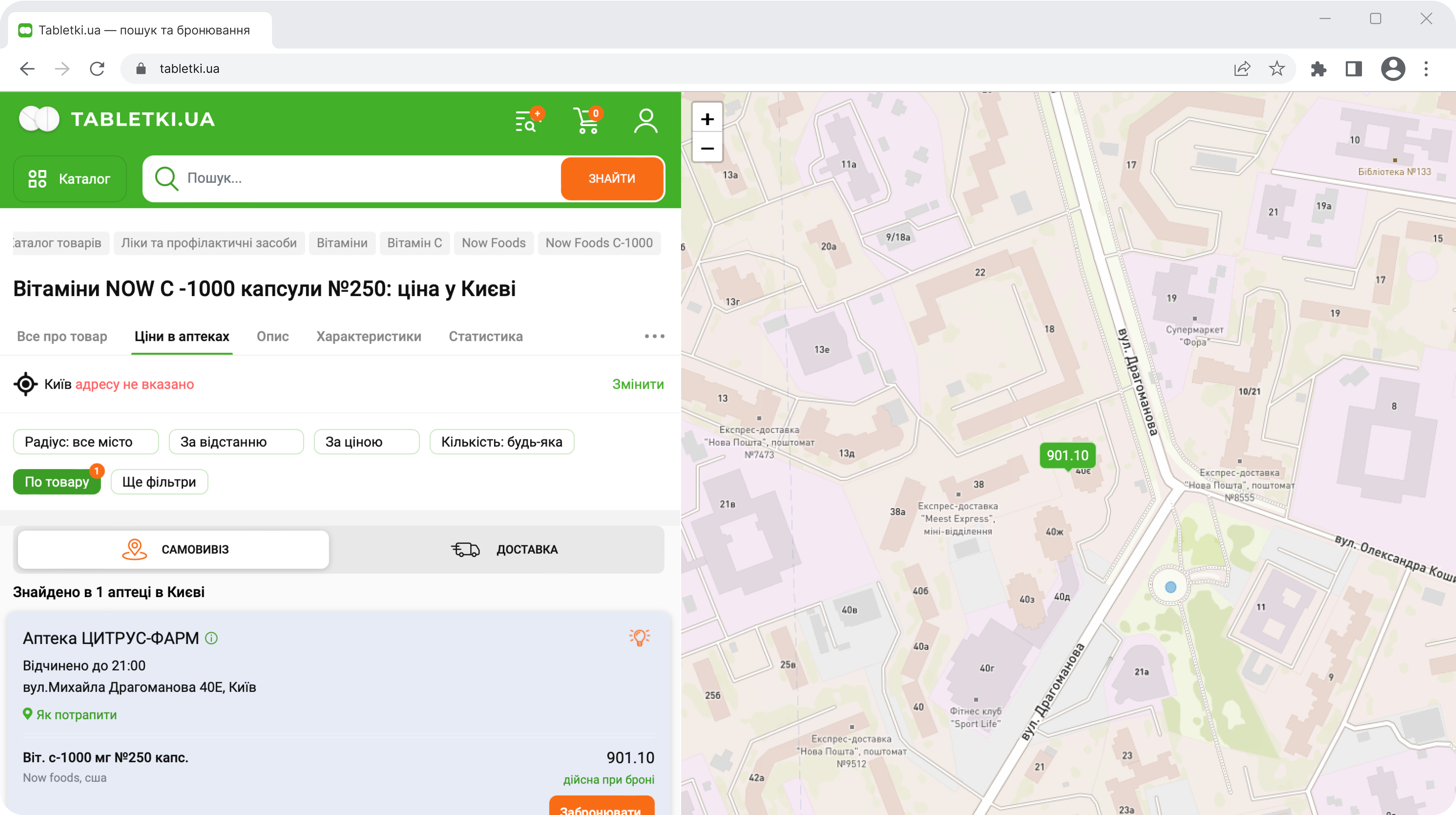This screenshot has height=815, width=1456.
Task: Open the browser extensions puzzle icon
Action: coord(1318,68)
